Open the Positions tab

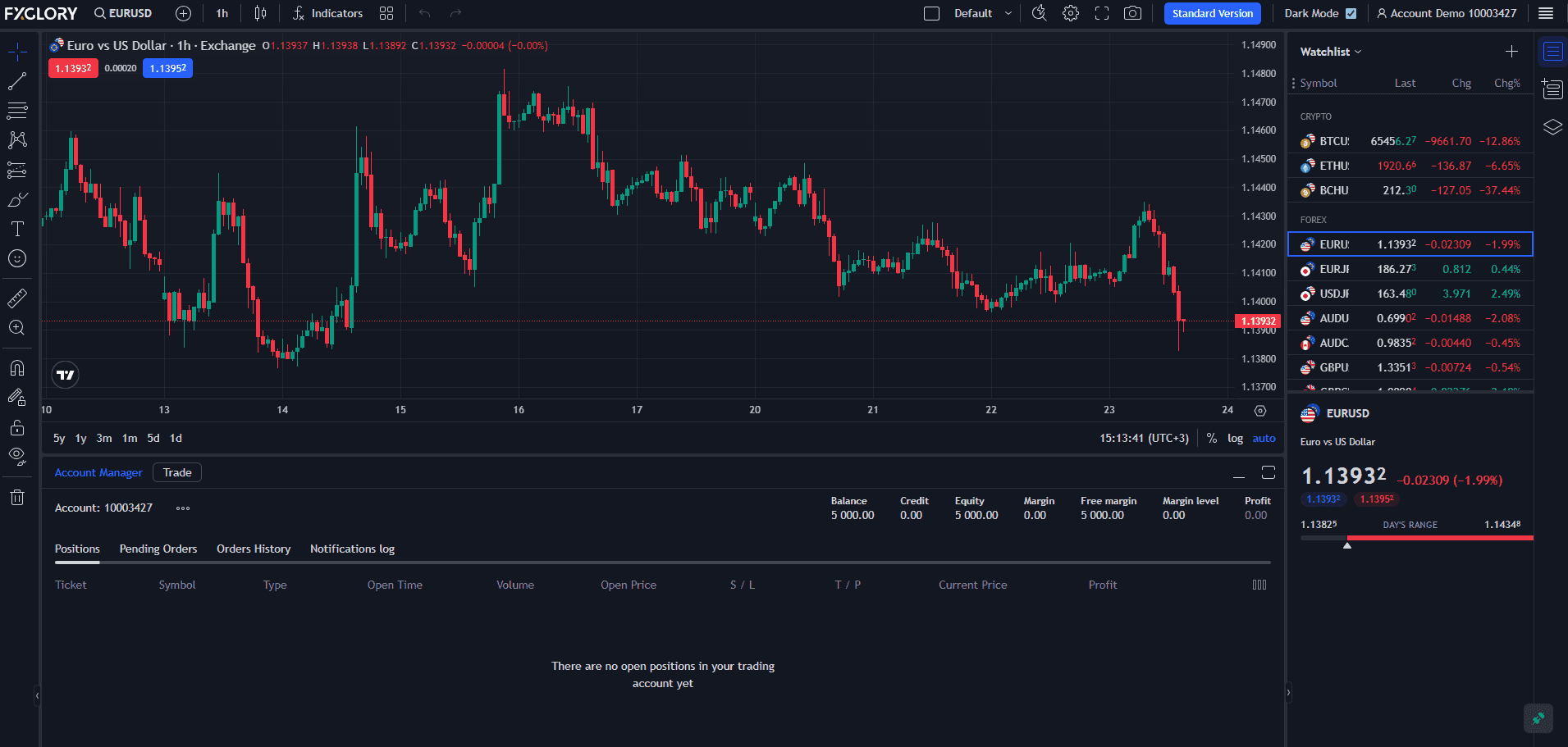pos(77,549)
